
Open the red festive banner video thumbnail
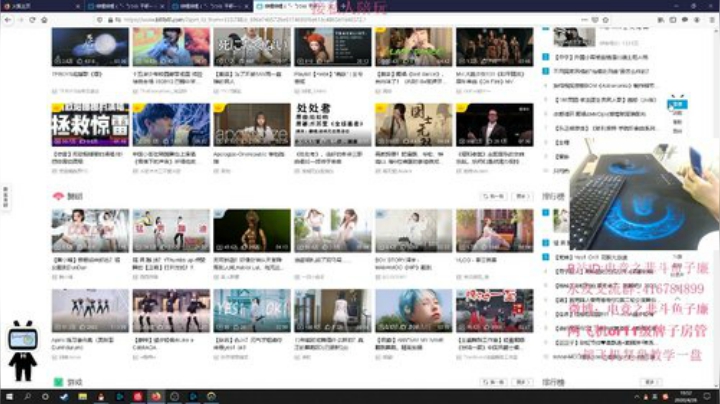[495, 310]
